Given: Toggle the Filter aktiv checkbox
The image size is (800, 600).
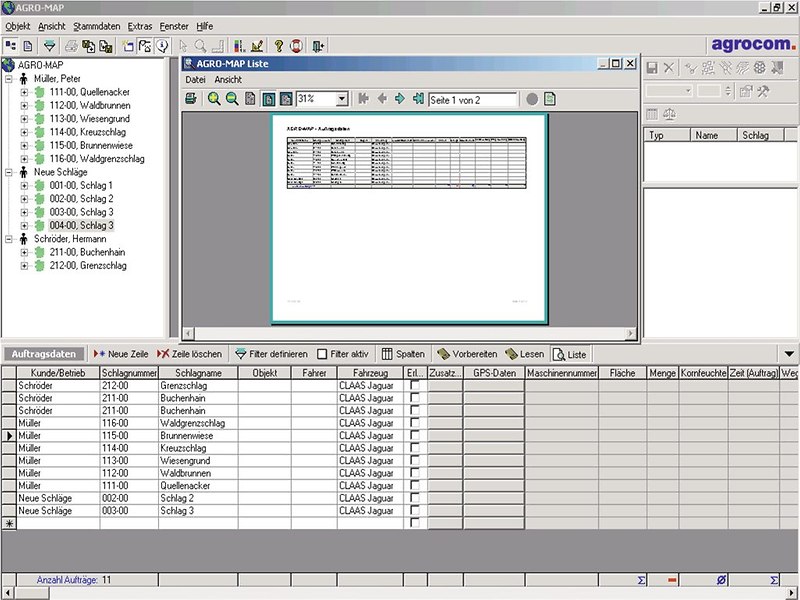Looking at the screenshot, I should tap(322, 354).
